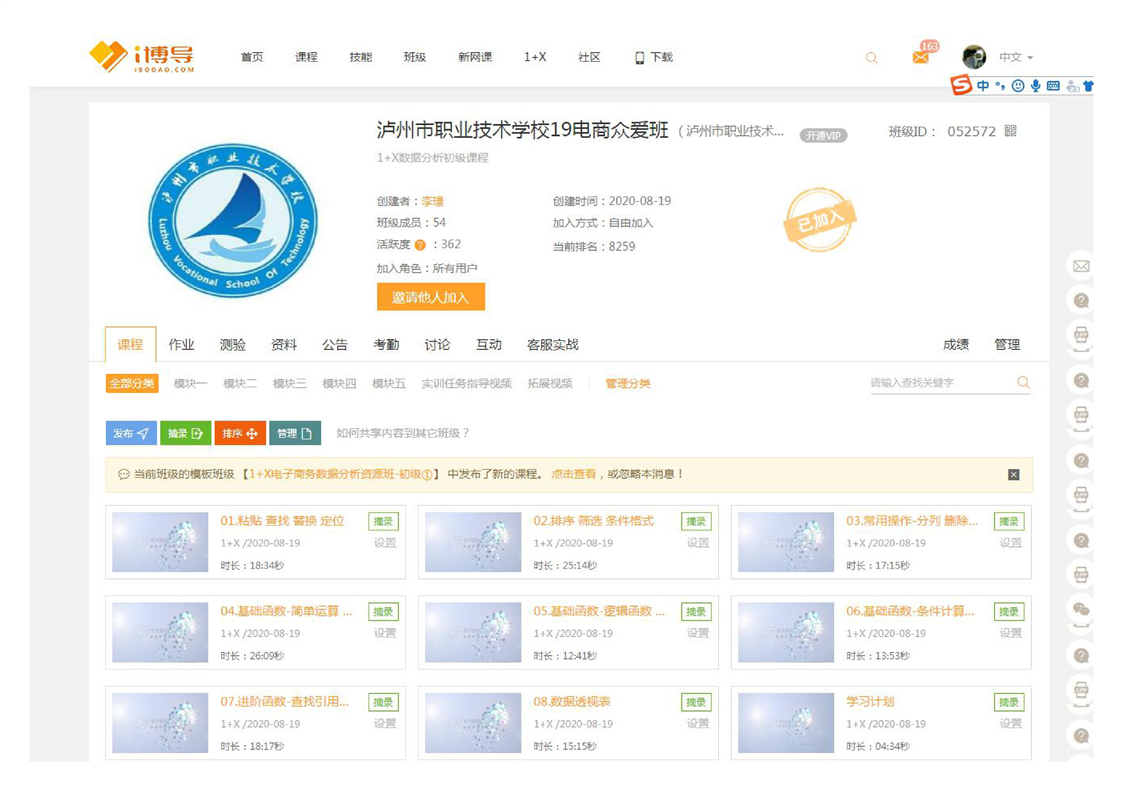Image resolution: width=1122 pixels, height=793 pixels.
Task: Dismiss the new course notification banner
Action: [1013, 475]
